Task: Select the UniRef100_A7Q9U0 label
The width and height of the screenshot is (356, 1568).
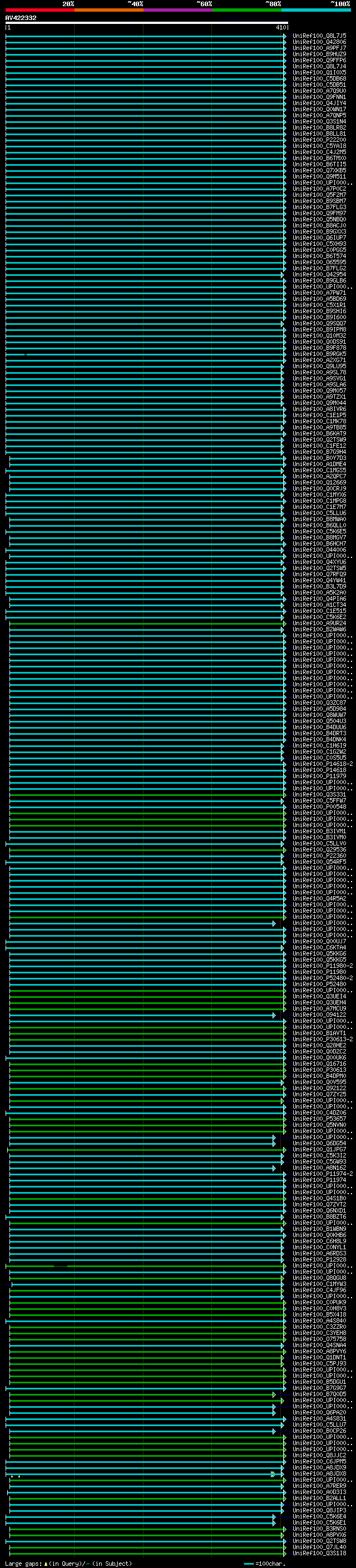Action: tap(319, 91)
